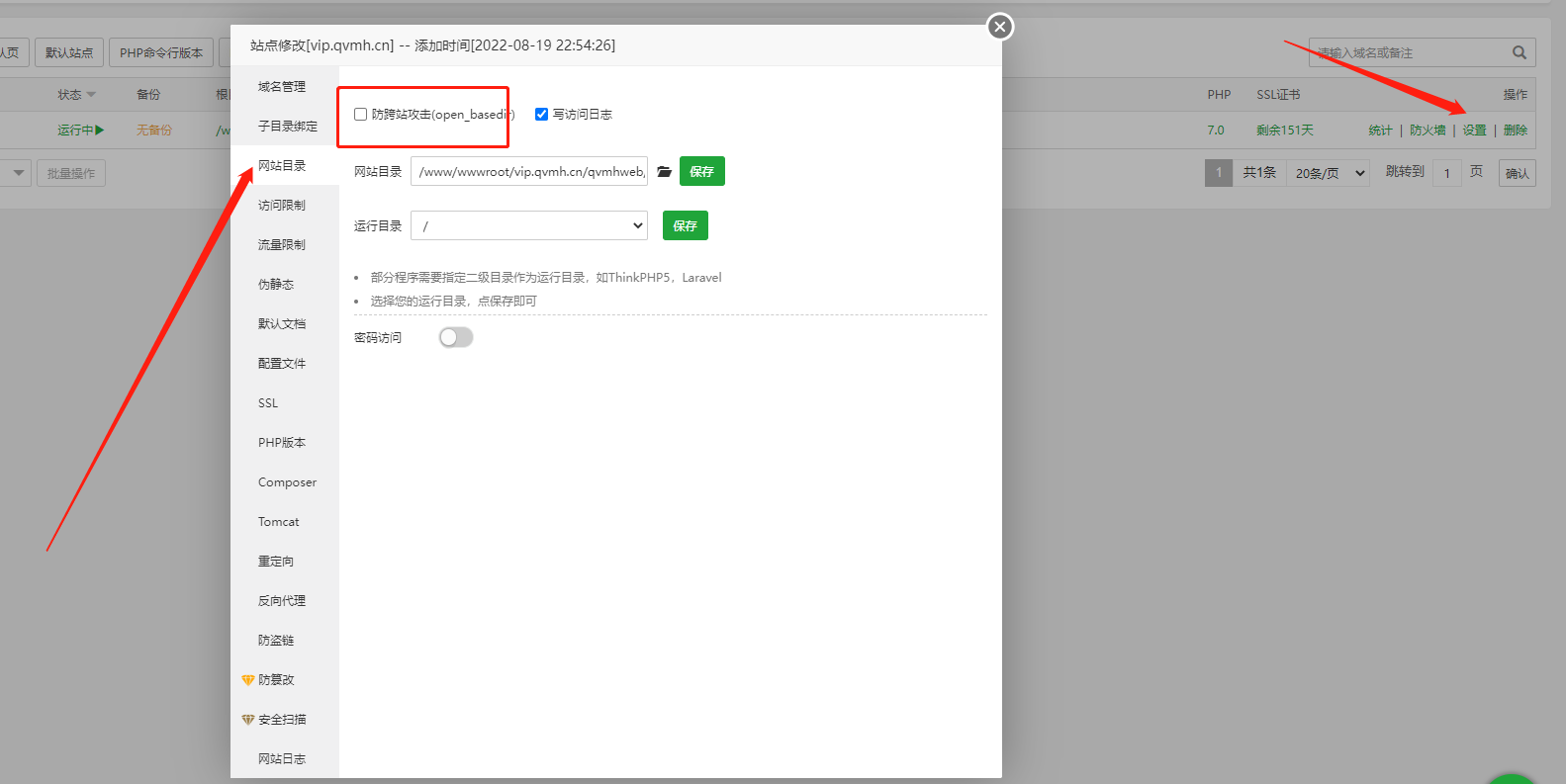Image resolution: width=1566 pixels, height=784 pixels.
Task: Click PHP version 7.0 link
Action: (1216, 131)
